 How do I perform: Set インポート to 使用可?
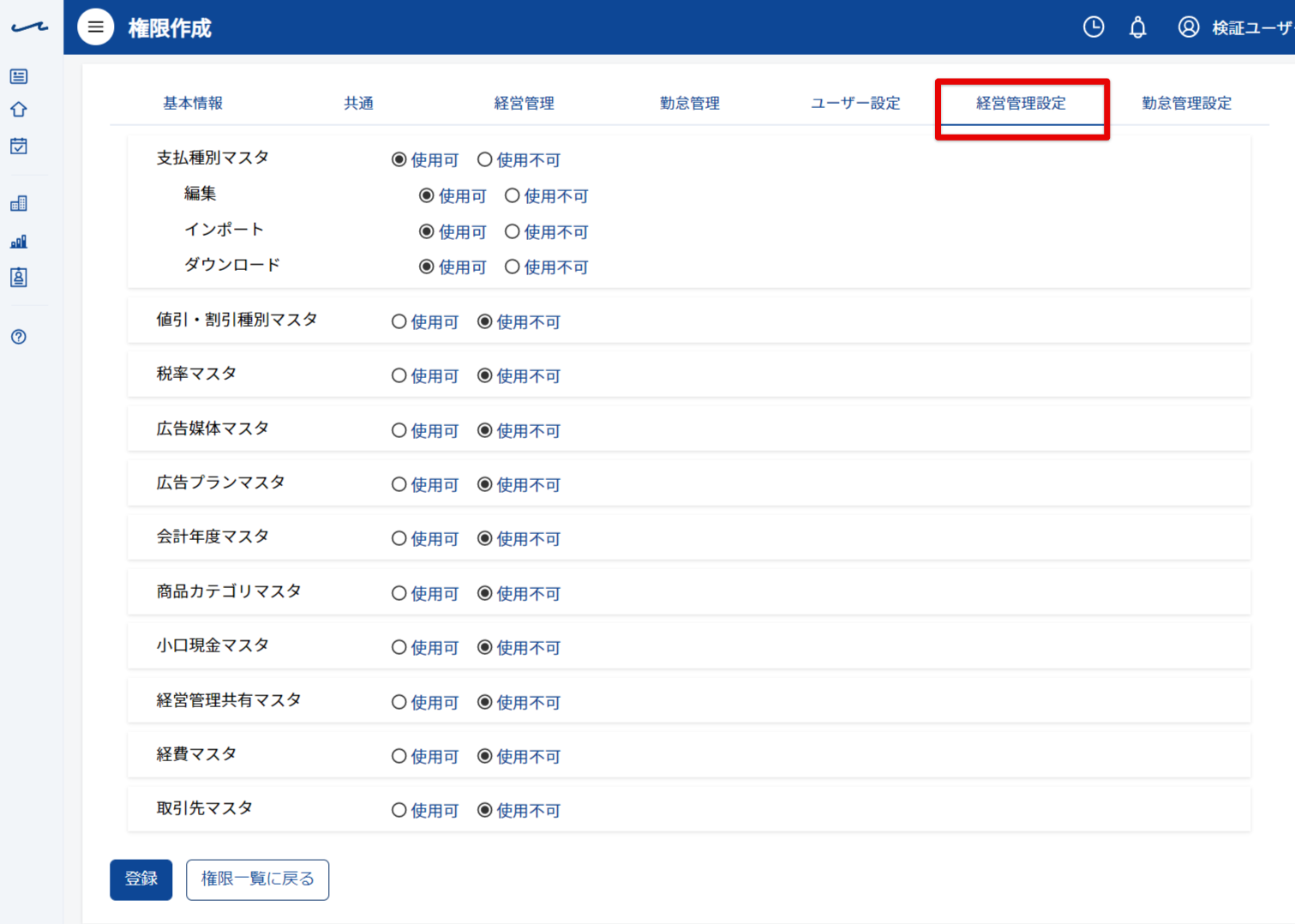(x=427, y=231)
